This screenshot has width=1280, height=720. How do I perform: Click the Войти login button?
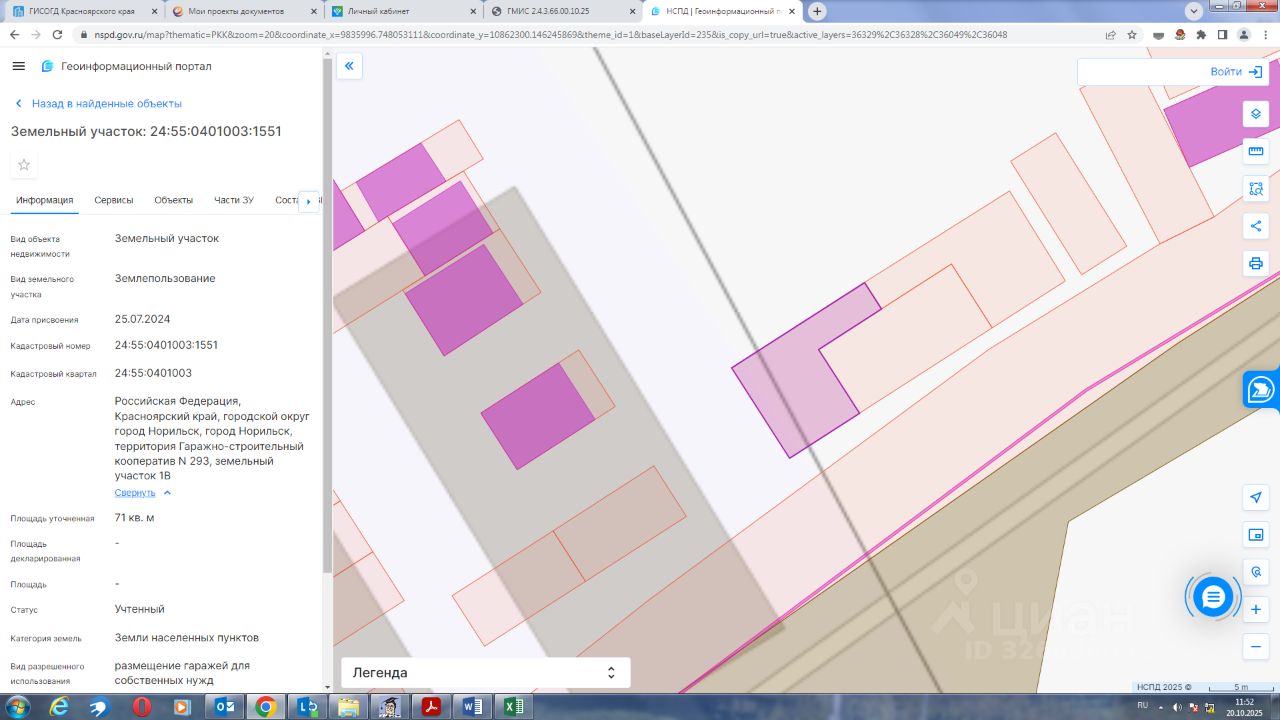(1226, 72)
